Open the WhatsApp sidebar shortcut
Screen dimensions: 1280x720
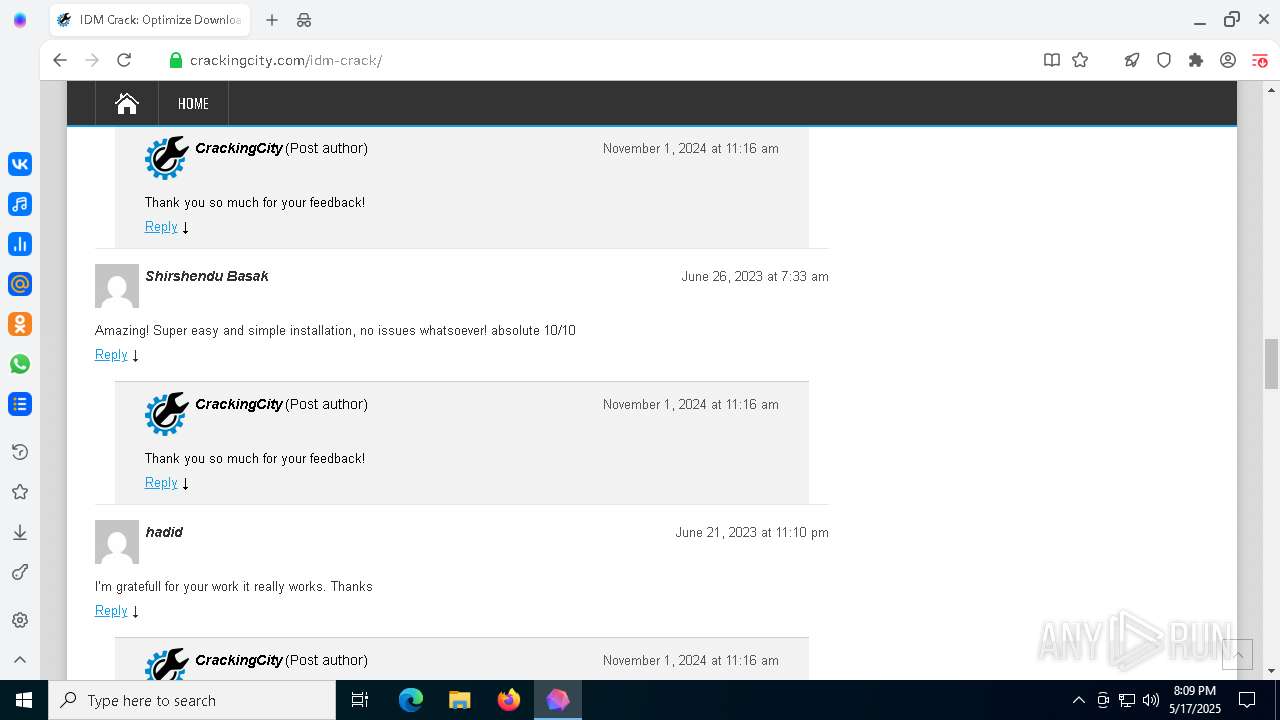tap(20, 364)
